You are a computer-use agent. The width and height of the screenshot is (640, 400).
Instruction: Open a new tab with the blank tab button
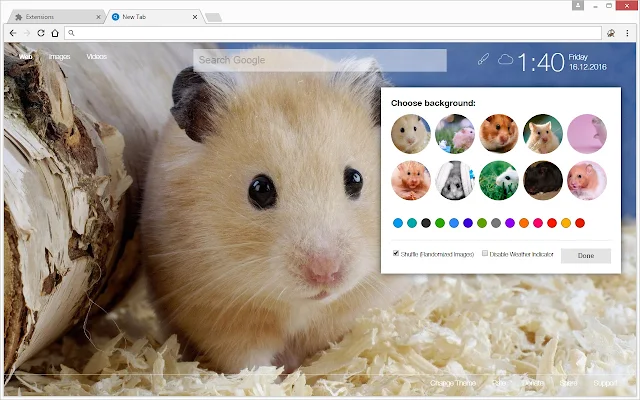pyautogui.click(x=213, y=17)
